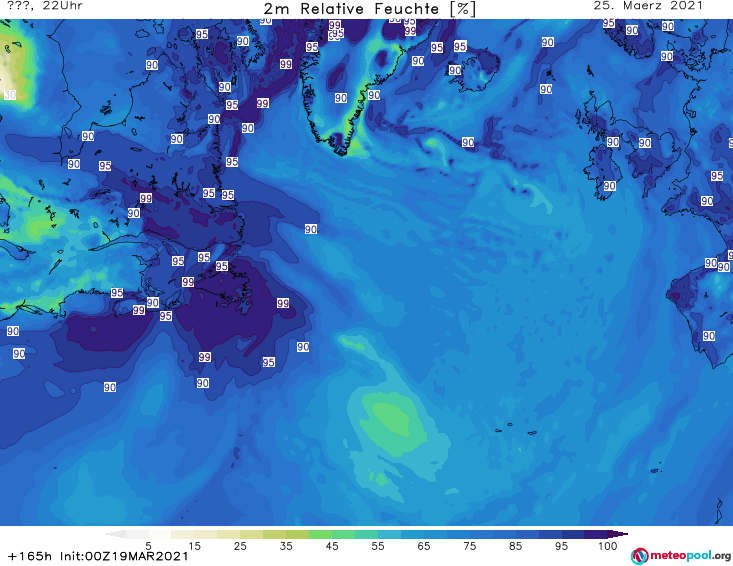Click the colorbar label '45'
733x566 pixels.
[332, 546]
